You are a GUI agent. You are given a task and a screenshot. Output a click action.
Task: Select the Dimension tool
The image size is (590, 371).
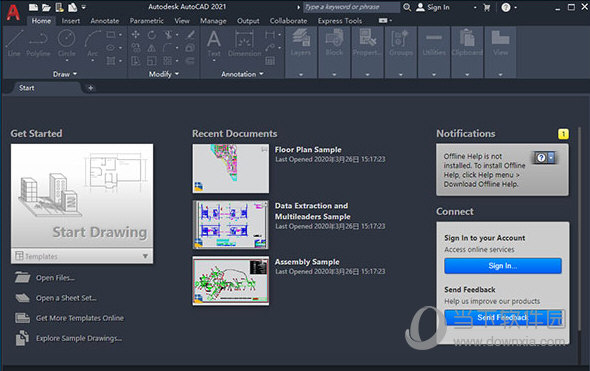point(244,43)
